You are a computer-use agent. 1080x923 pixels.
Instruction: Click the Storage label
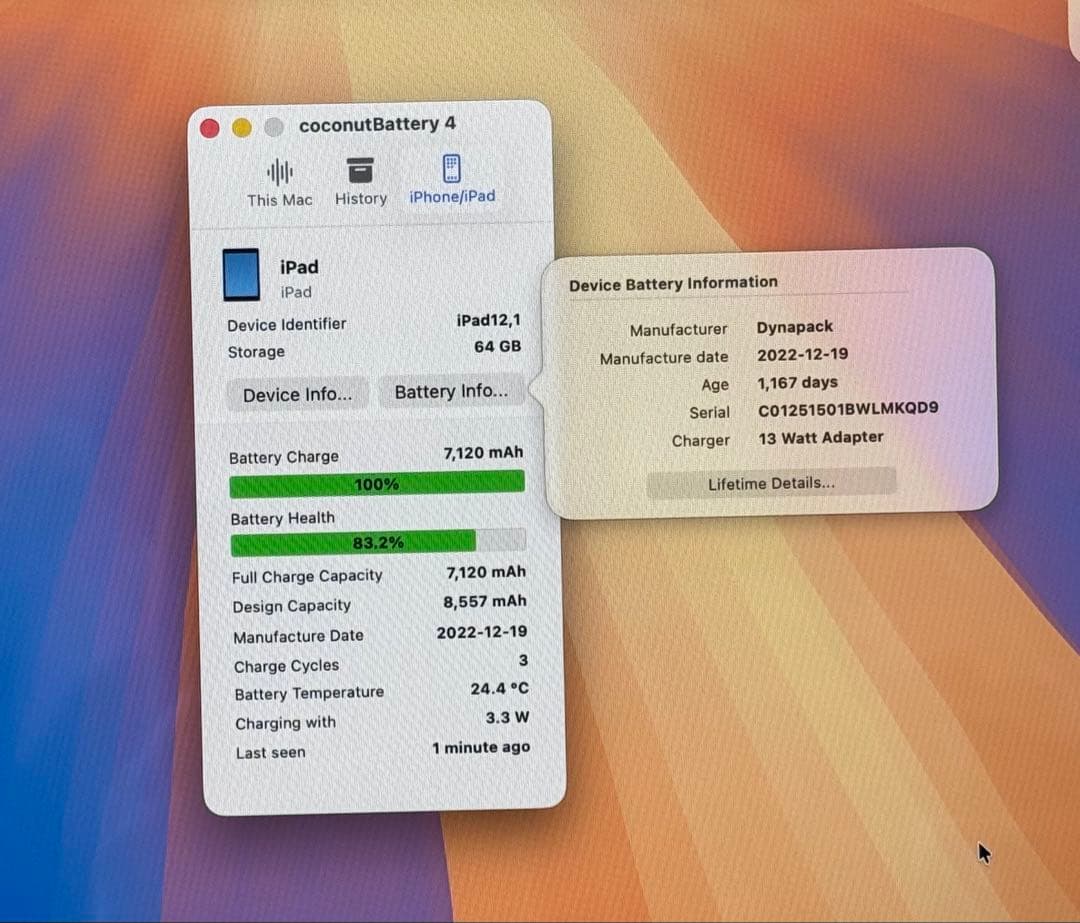click(x=256, y=352)
